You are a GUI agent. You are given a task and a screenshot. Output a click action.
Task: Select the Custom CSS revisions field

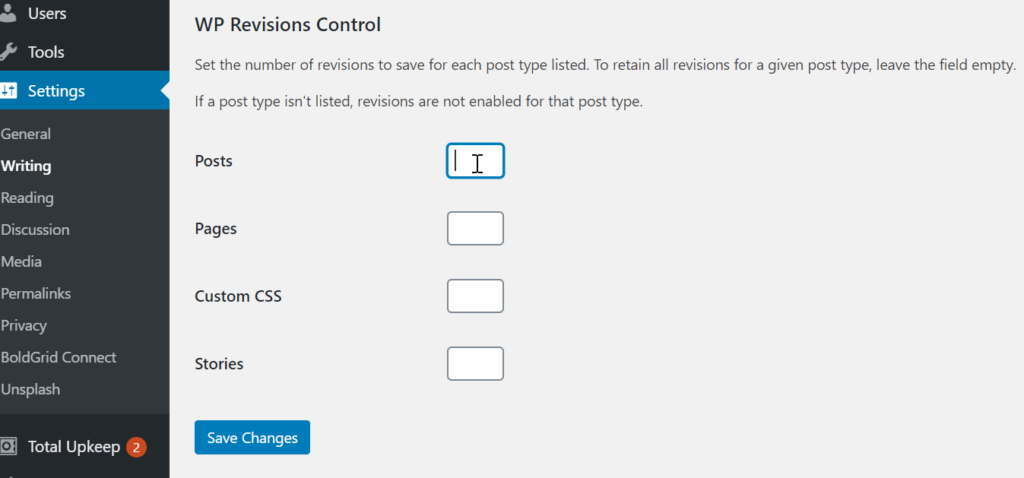475,296
